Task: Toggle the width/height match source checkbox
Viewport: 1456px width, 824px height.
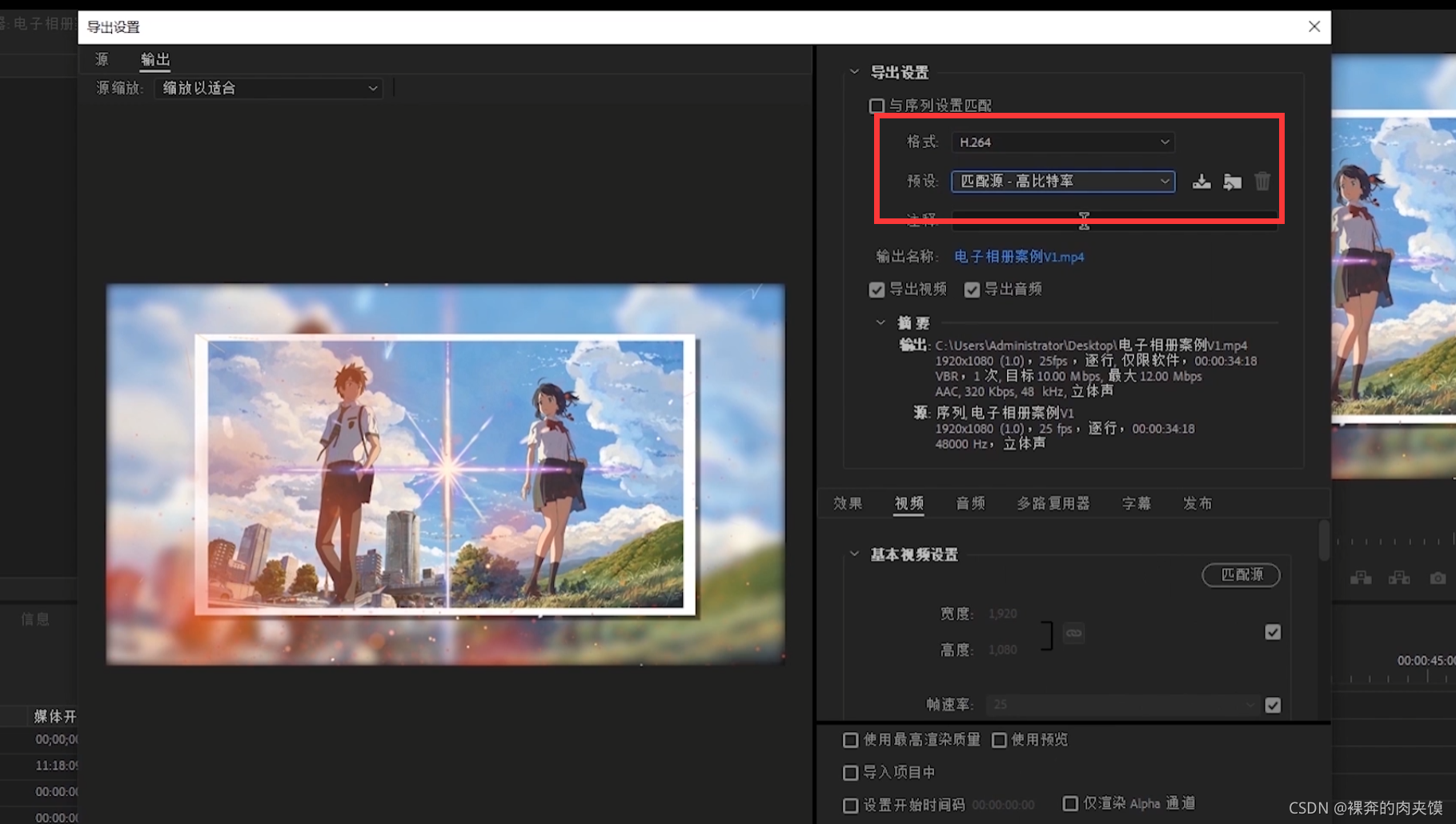Action: tap(1273, 632)
